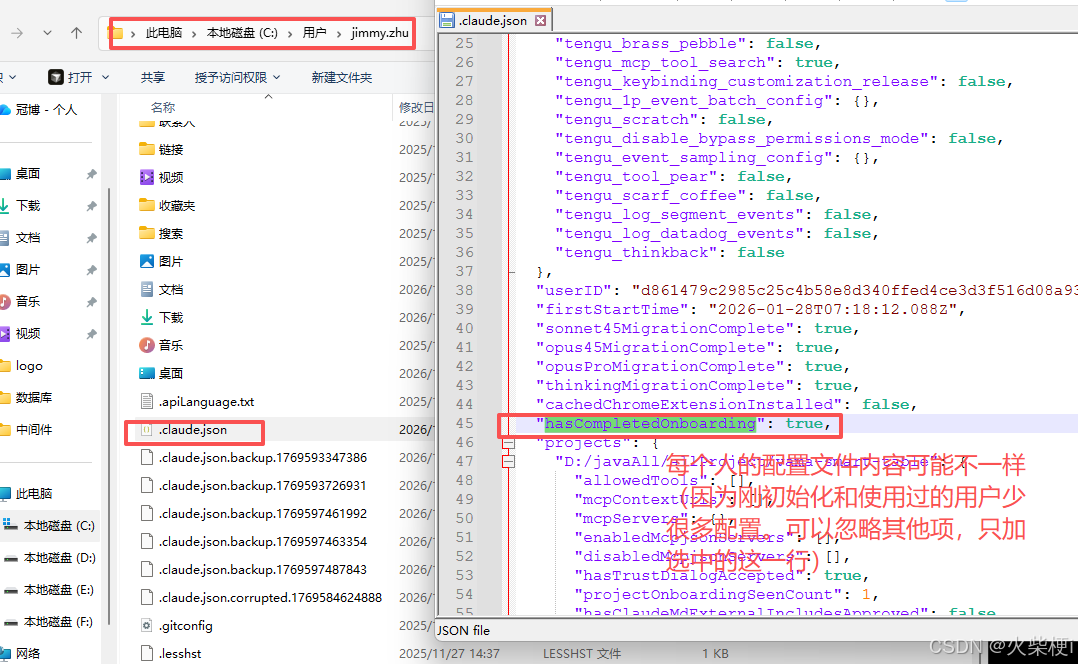
Task: Click line 45 hasCompletedOnboarding key
Action: coord(650,423)
